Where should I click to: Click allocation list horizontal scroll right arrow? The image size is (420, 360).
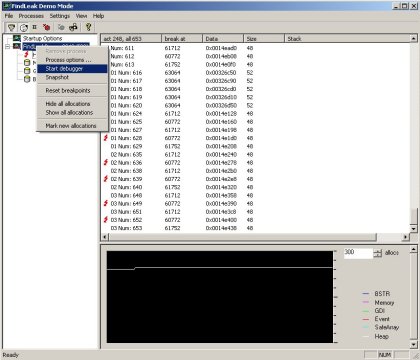pyautogui.click(x=406, y=237)
